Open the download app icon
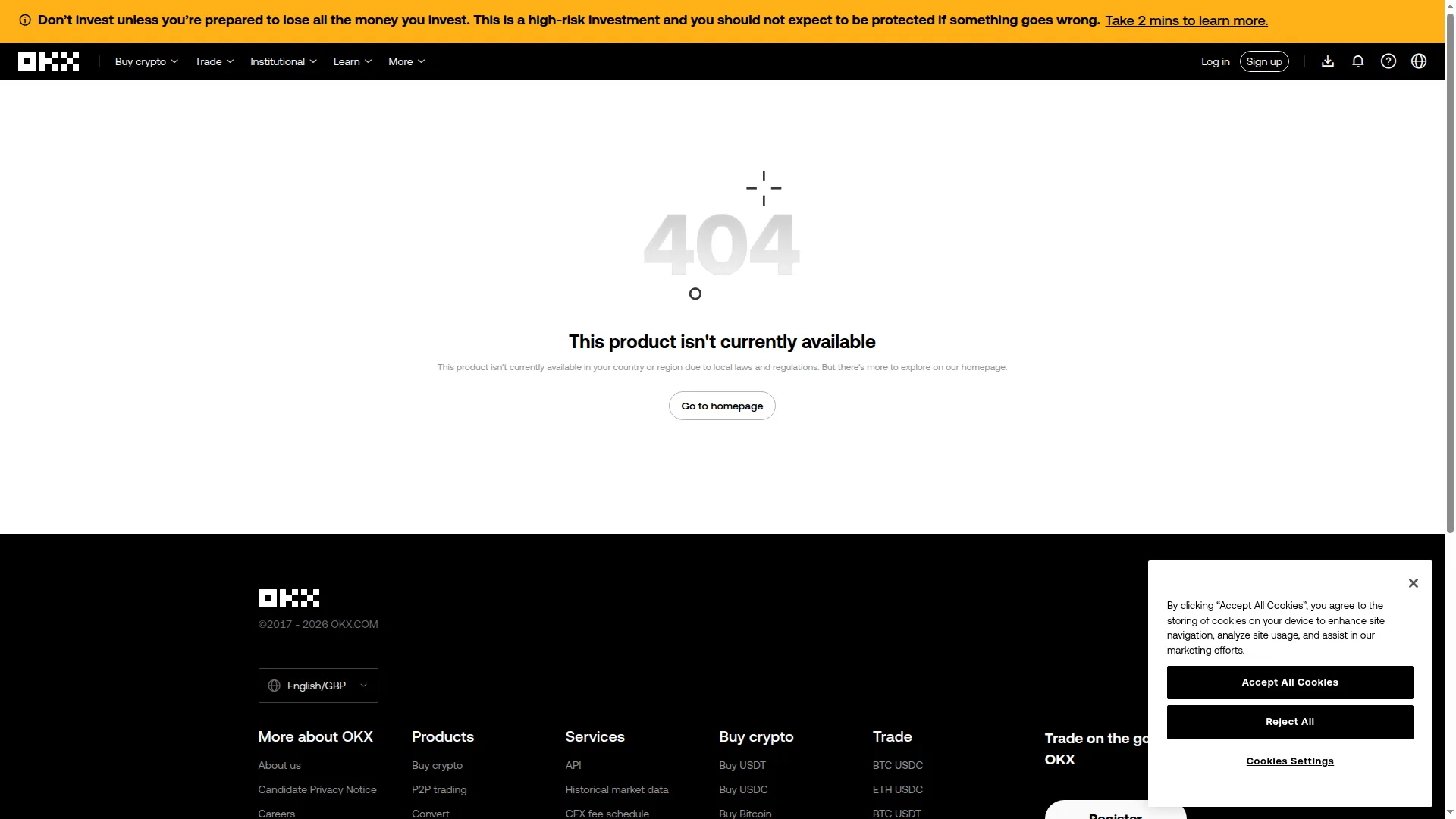The width and height of the screenshot is (1456, 819). [x=1327, y=61]
